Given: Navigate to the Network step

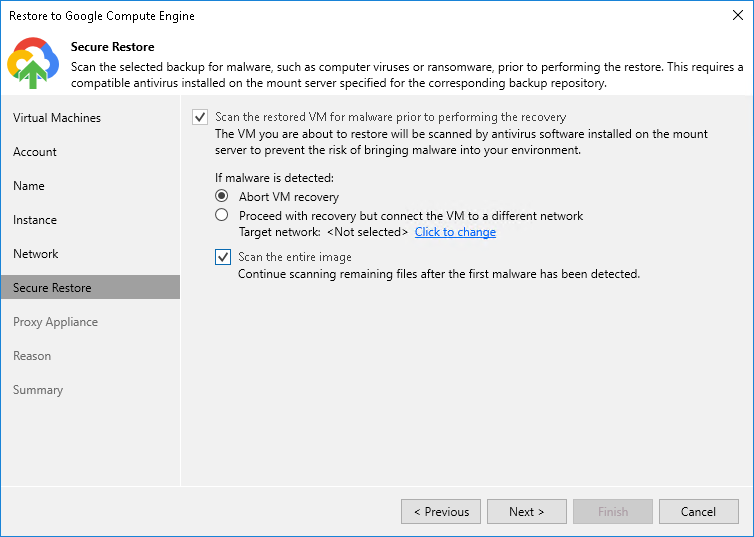Looking at the screenshot, I should 36,254.
